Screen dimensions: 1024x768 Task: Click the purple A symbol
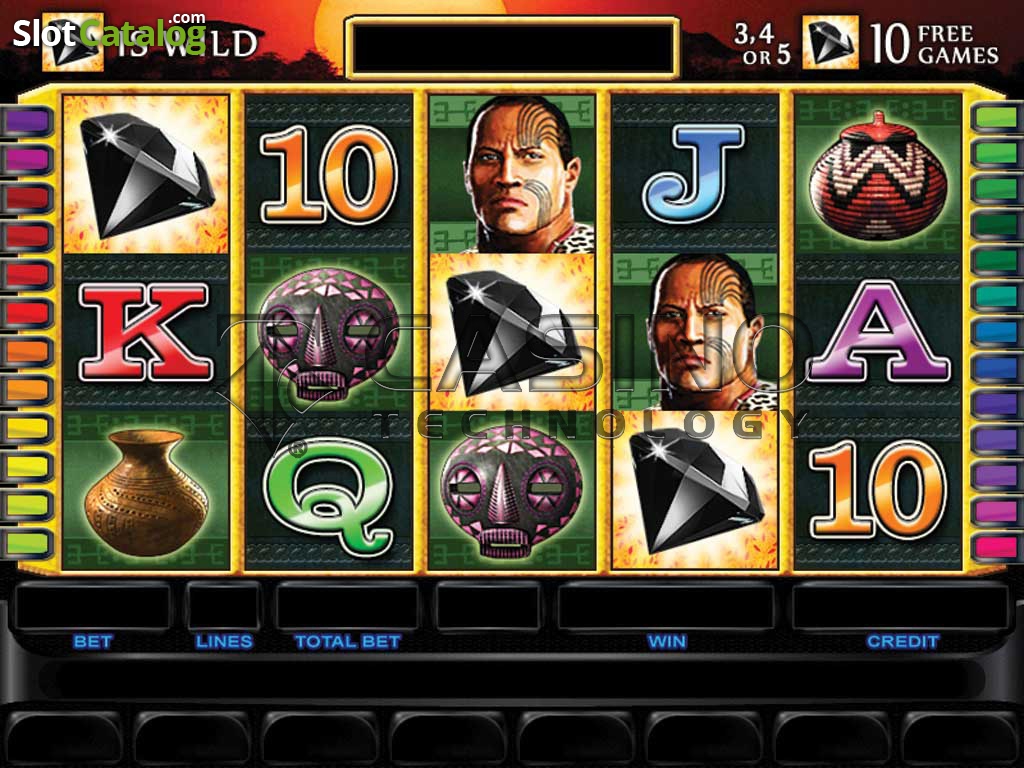(879, 331)
